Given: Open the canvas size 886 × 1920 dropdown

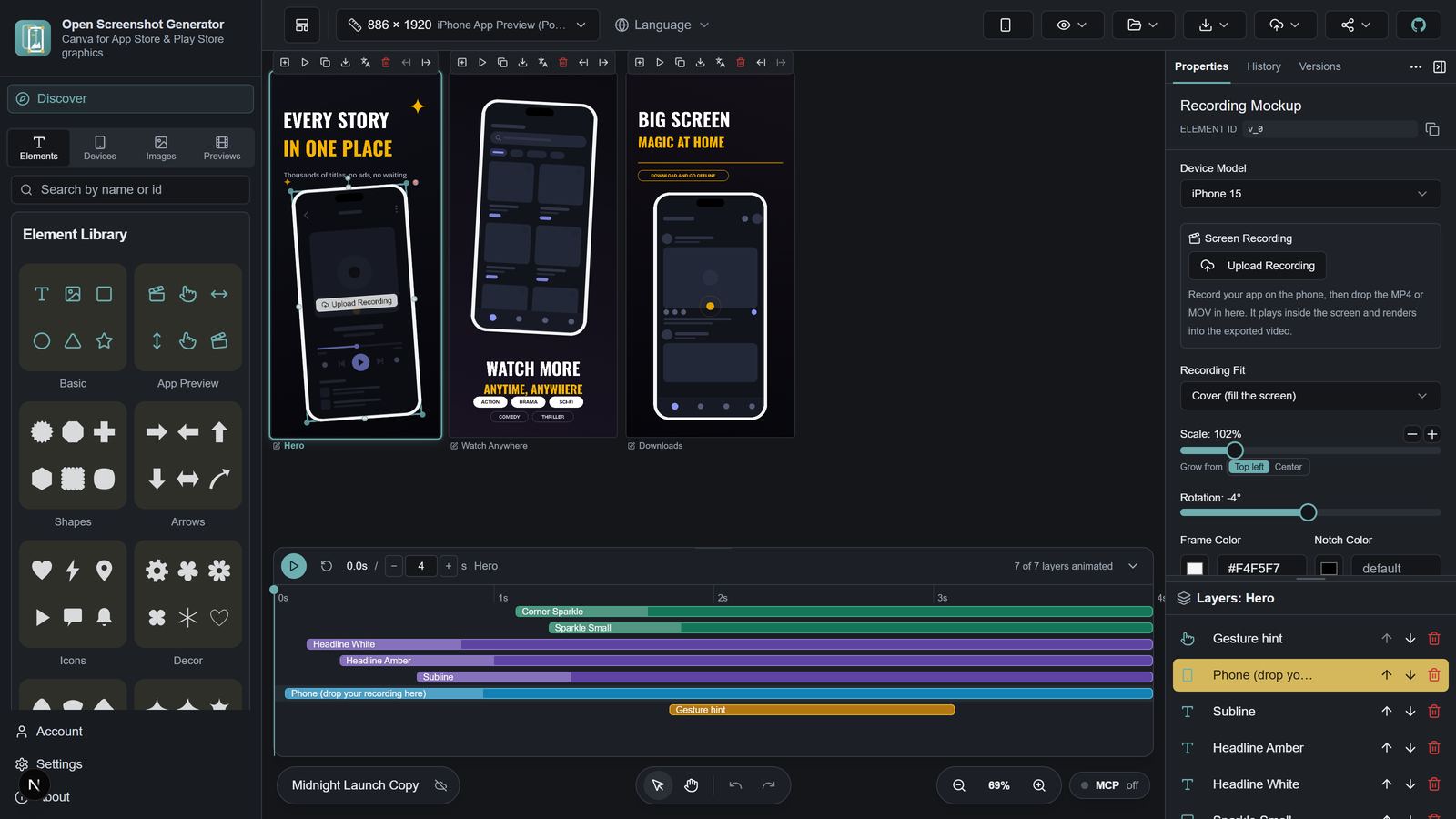Looking at the screenshot, I should pos(468,25).
